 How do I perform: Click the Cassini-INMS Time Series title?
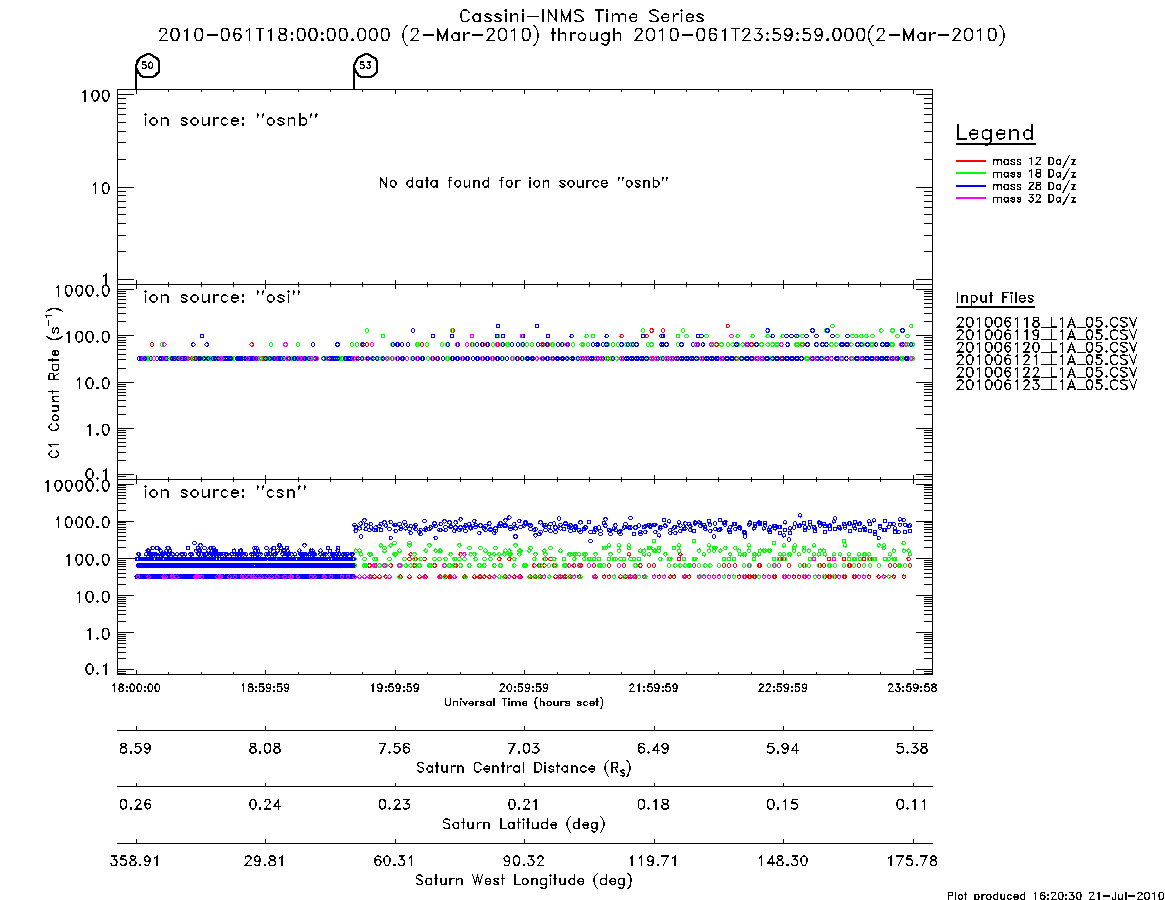[x=582, y=16]
